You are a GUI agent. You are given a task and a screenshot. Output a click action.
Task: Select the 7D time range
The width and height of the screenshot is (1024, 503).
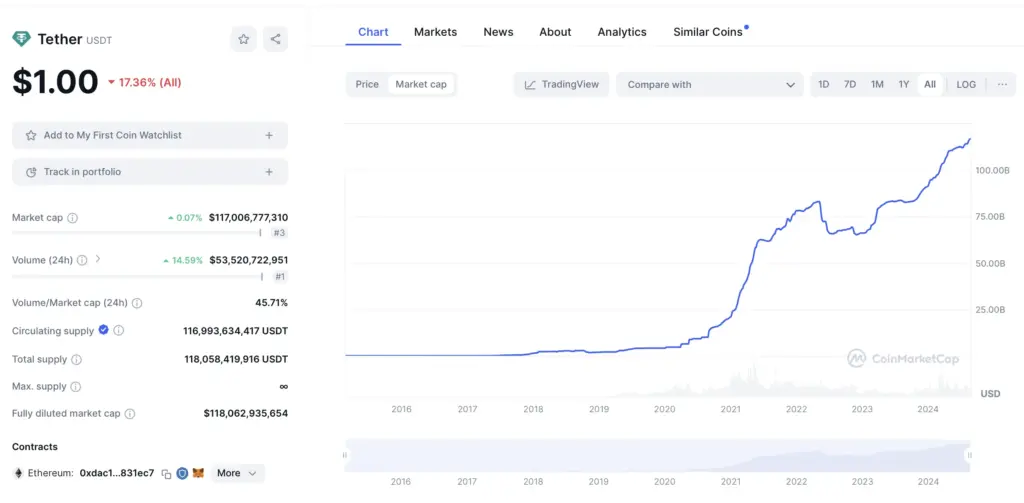[850, 84]
